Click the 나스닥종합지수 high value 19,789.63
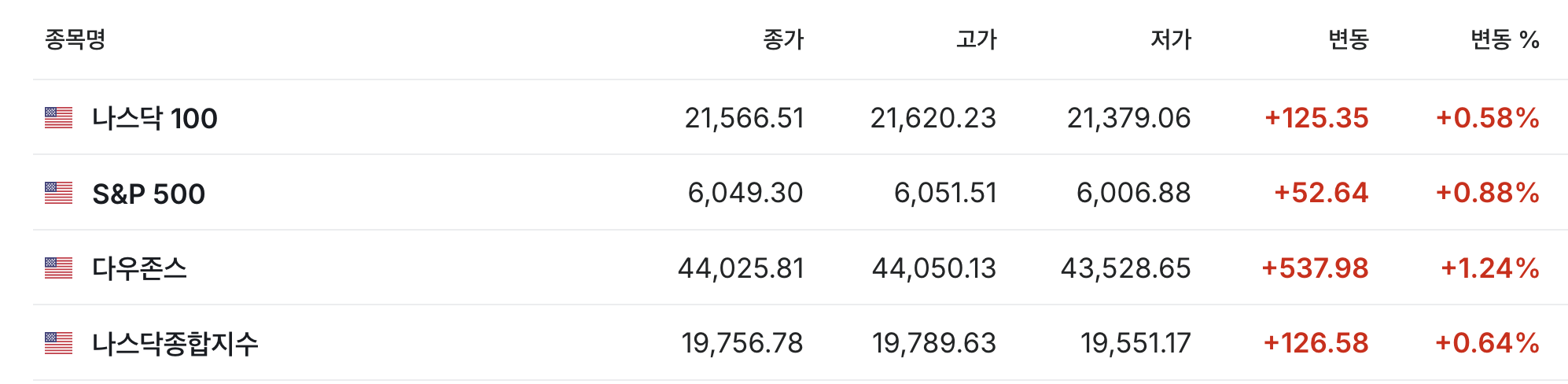 coord(934,343)
